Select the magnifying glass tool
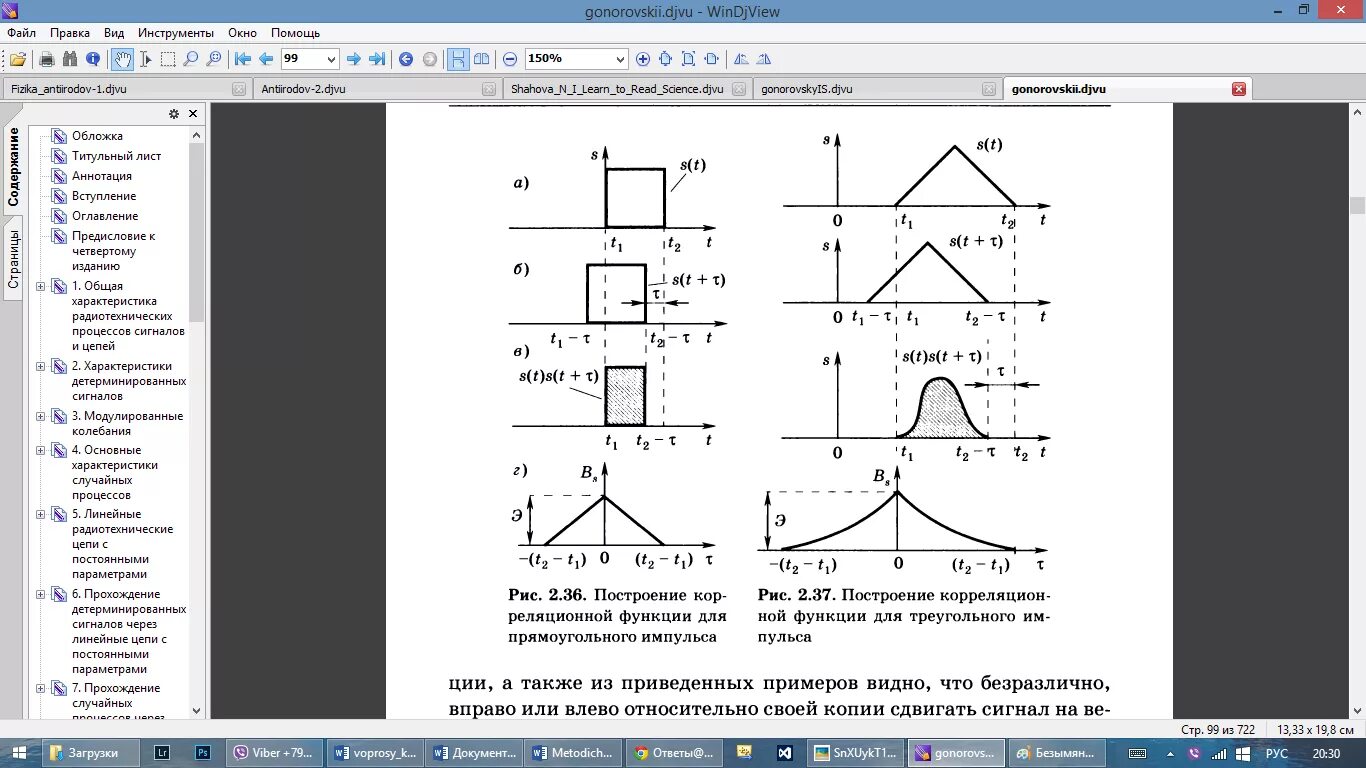This screenshot has height=768, width=1366. pos(190,59)
